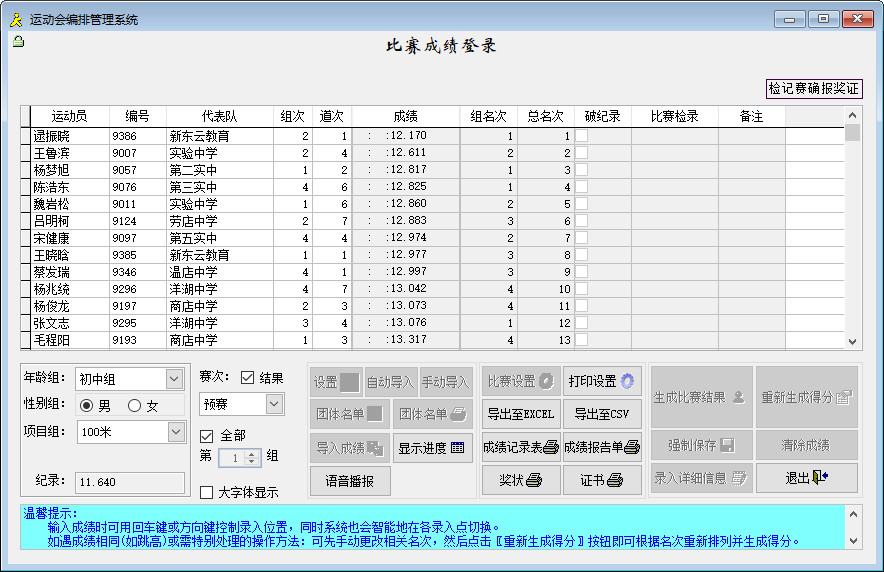Select the 女 gender radio button
The image size is (884, 572).
click(x=134, y=405)
